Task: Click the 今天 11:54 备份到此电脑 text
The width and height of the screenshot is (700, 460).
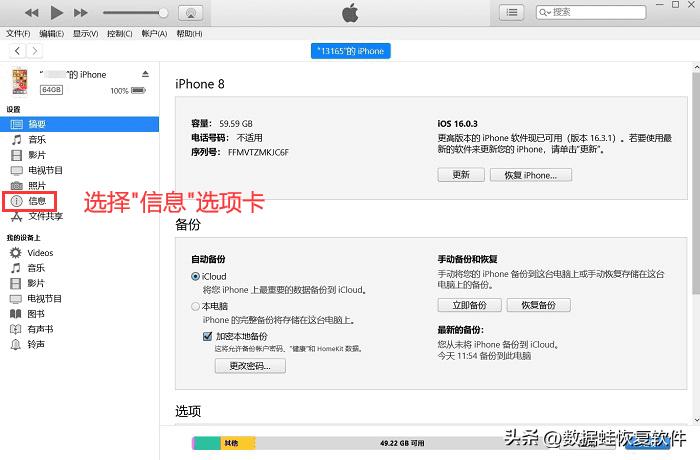Action: [x=484, y=356]
